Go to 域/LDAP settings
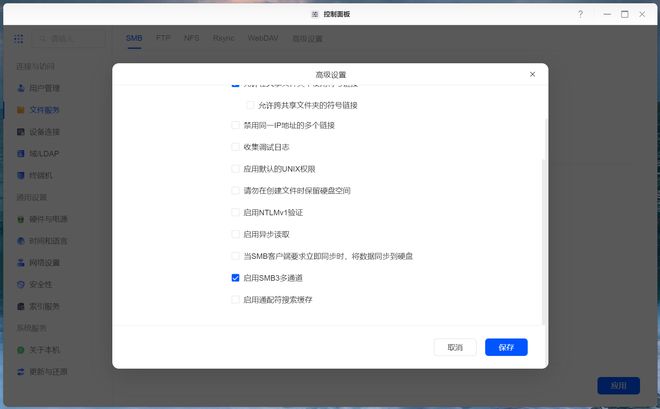Image resolution: width=660 pixels, height=409 pixels. [44, 153]
